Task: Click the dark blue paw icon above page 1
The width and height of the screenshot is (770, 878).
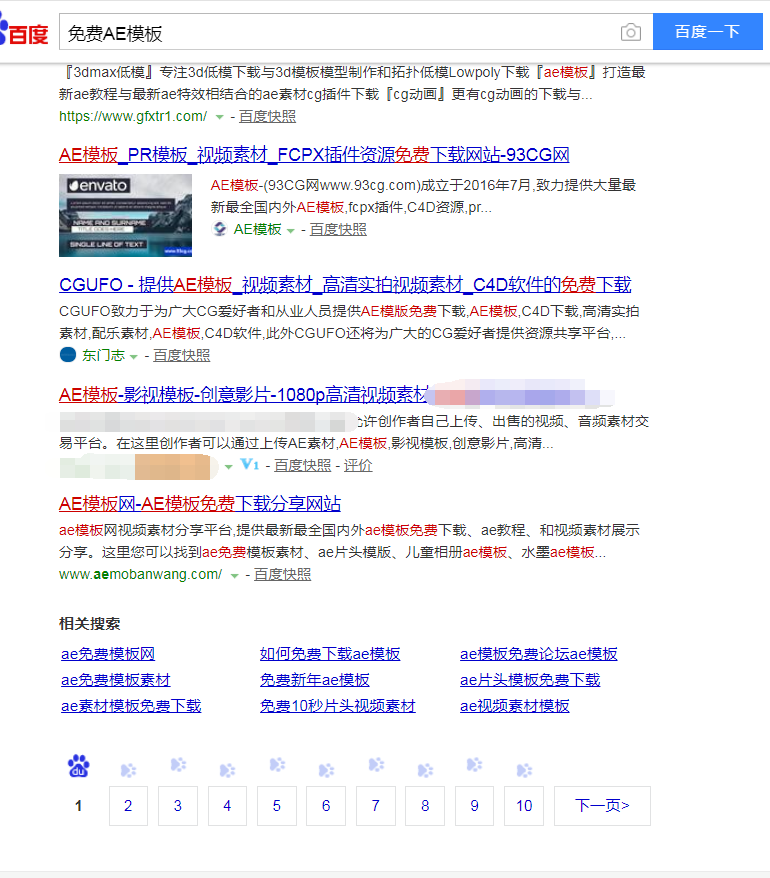Action: coord(78,766)
